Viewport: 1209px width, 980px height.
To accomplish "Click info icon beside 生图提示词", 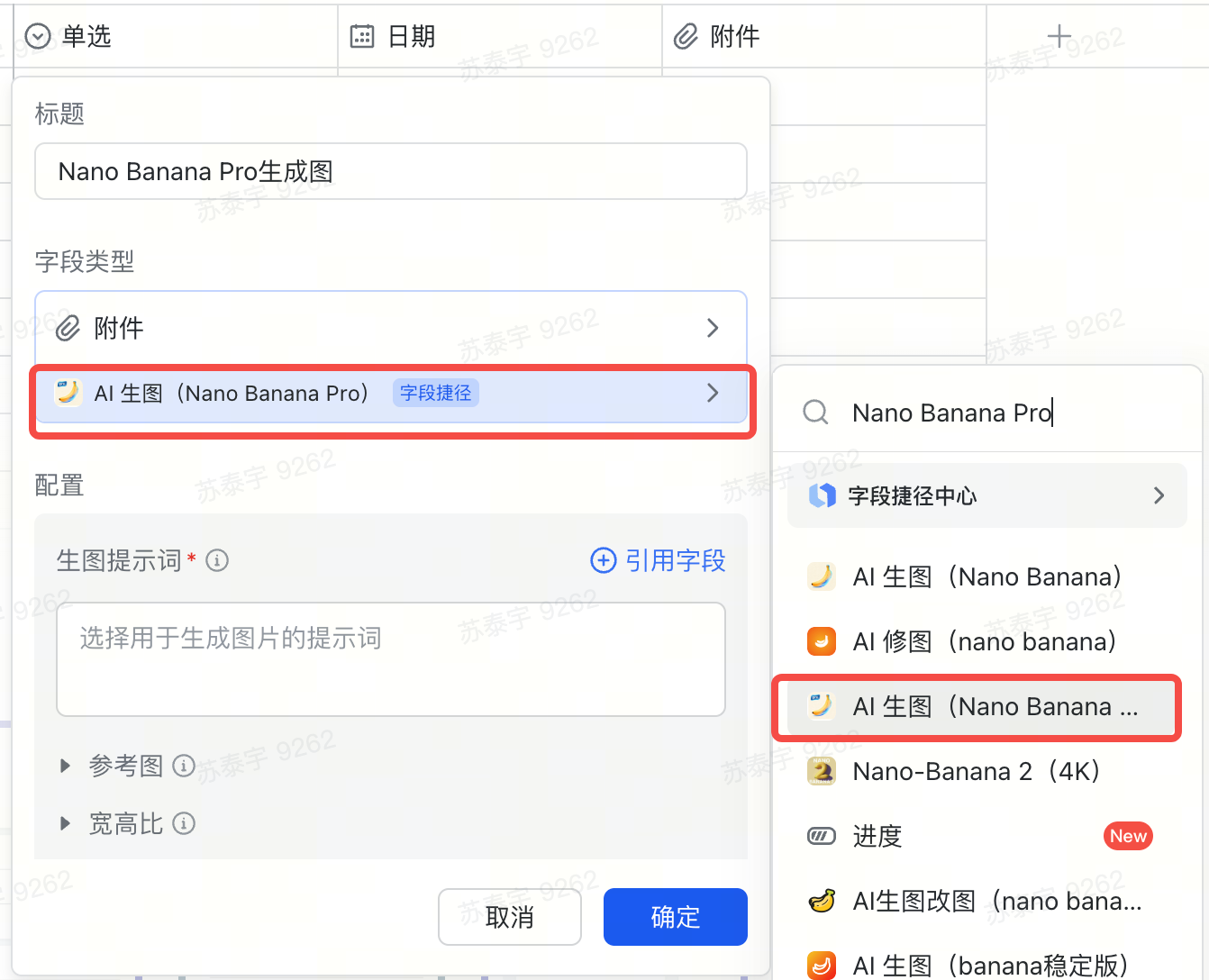I will [x=217, y=560].
